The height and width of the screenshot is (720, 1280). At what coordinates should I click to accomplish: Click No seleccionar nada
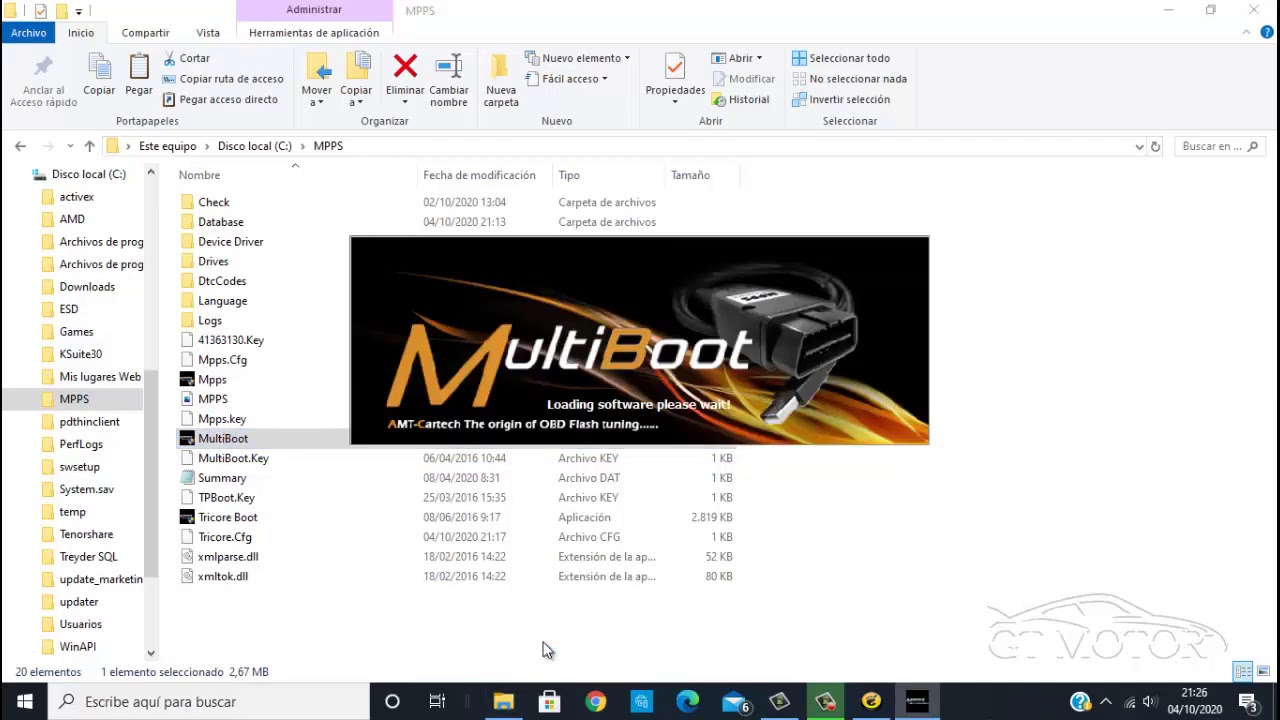[x=850, y=79]
